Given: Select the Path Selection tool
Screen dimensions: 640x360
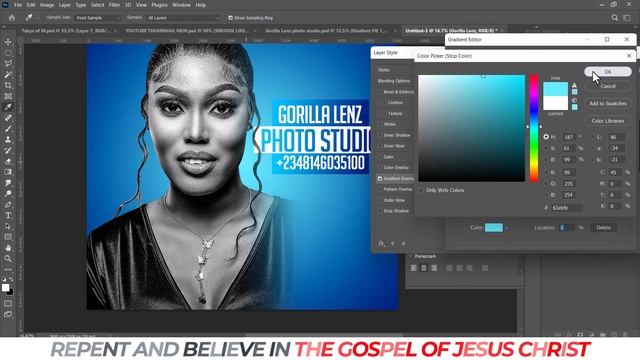Looking at the screenshot, I should tap(8, 226).
